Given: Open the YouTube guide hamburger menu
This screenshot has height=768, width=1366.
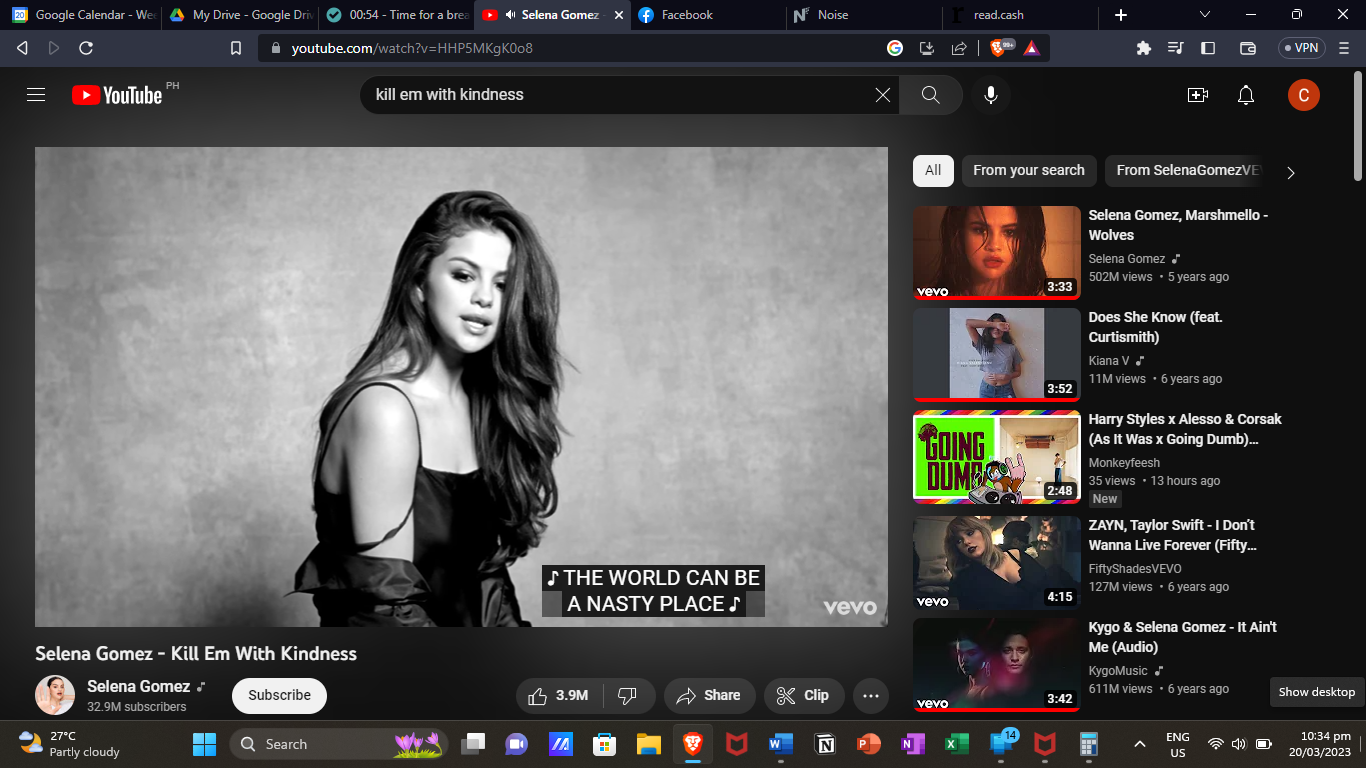Looking at the screenshot, I should click(x=36, y=95).
